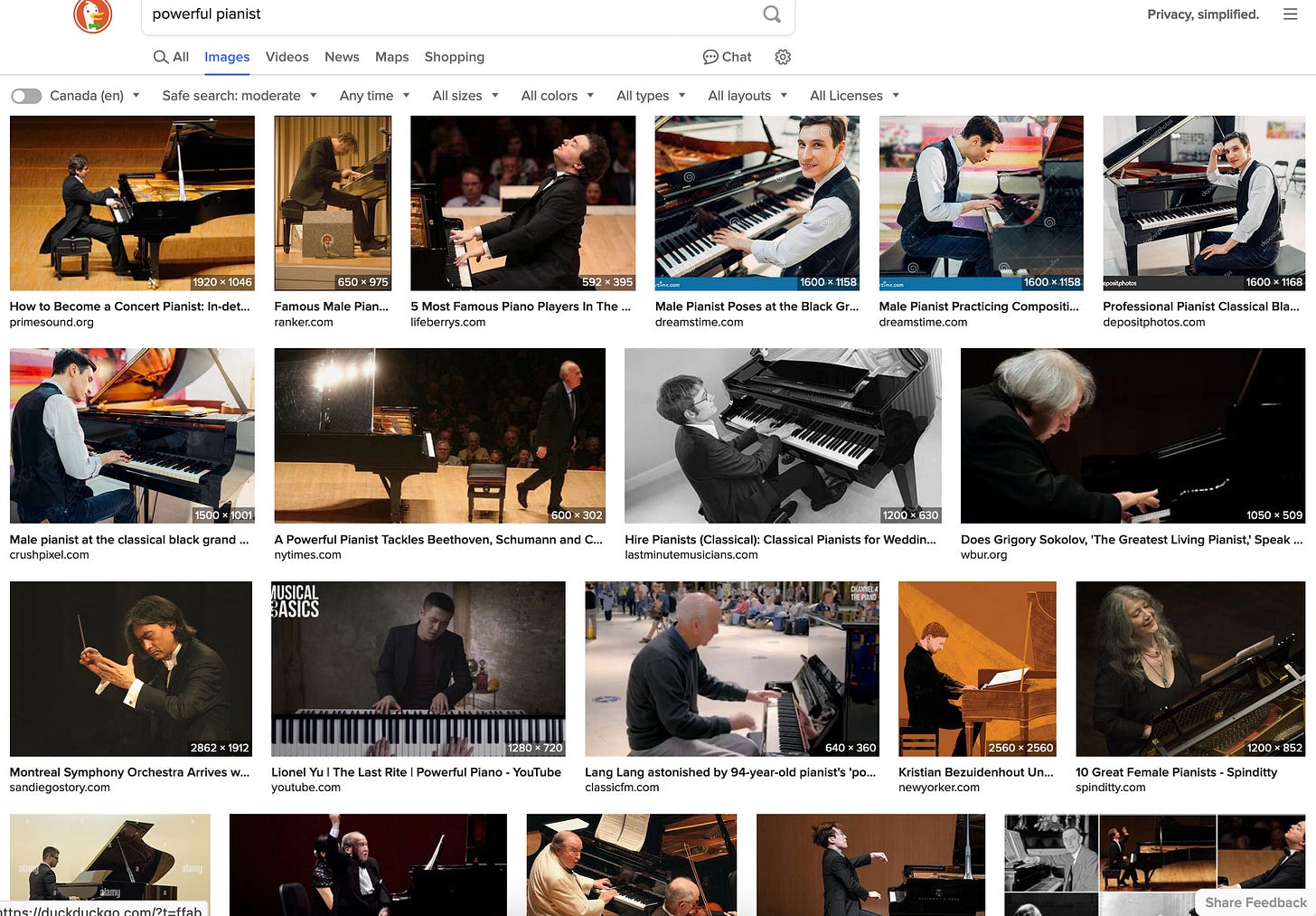Viewport: 1316px width, 916px height.
Task: Open the nytimes.com Powerful Pianist image
Action: coord(440,436)
